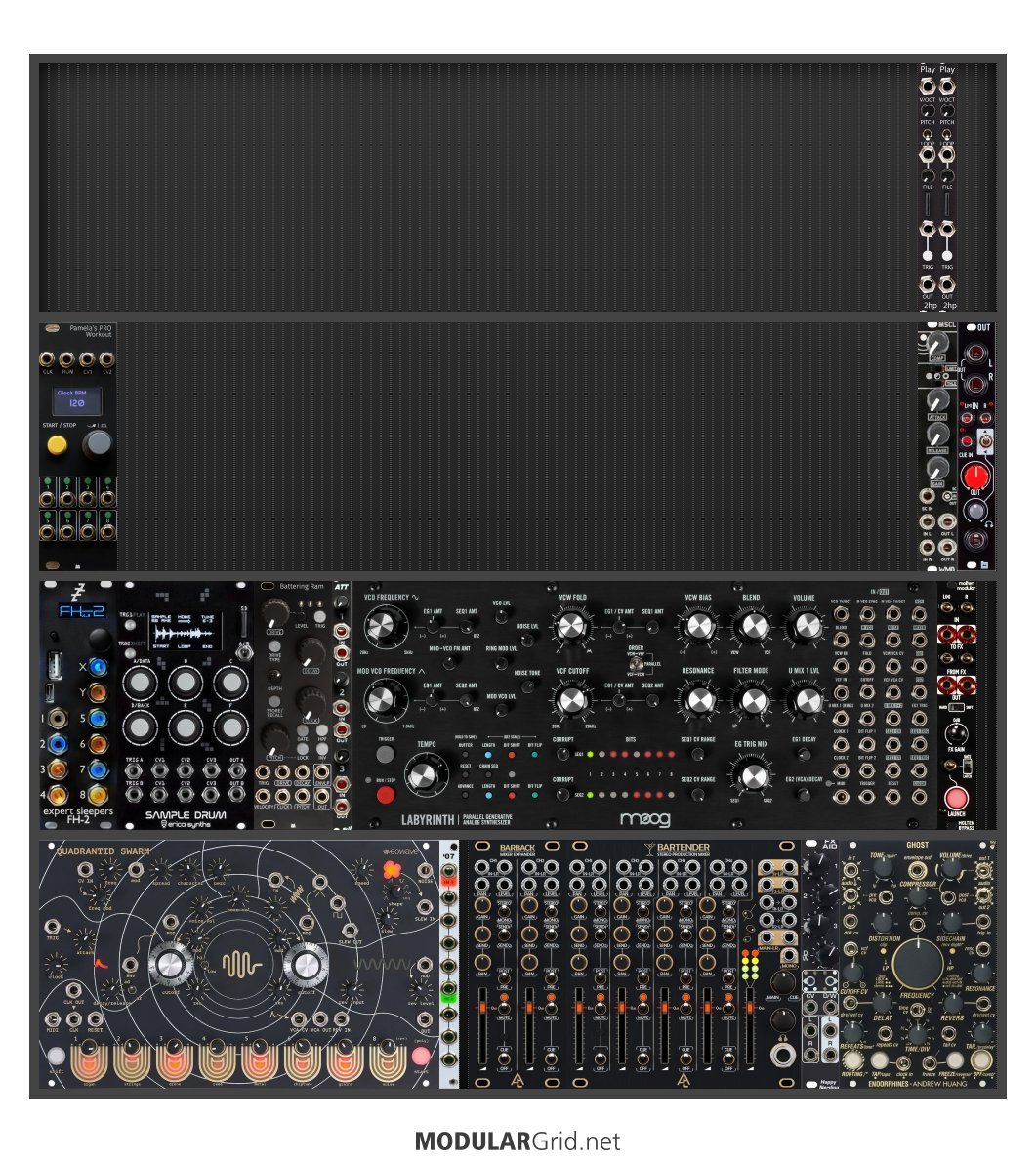
Task: Click the ATTACK knob on WMD MSCL
Action: point(937,401)
